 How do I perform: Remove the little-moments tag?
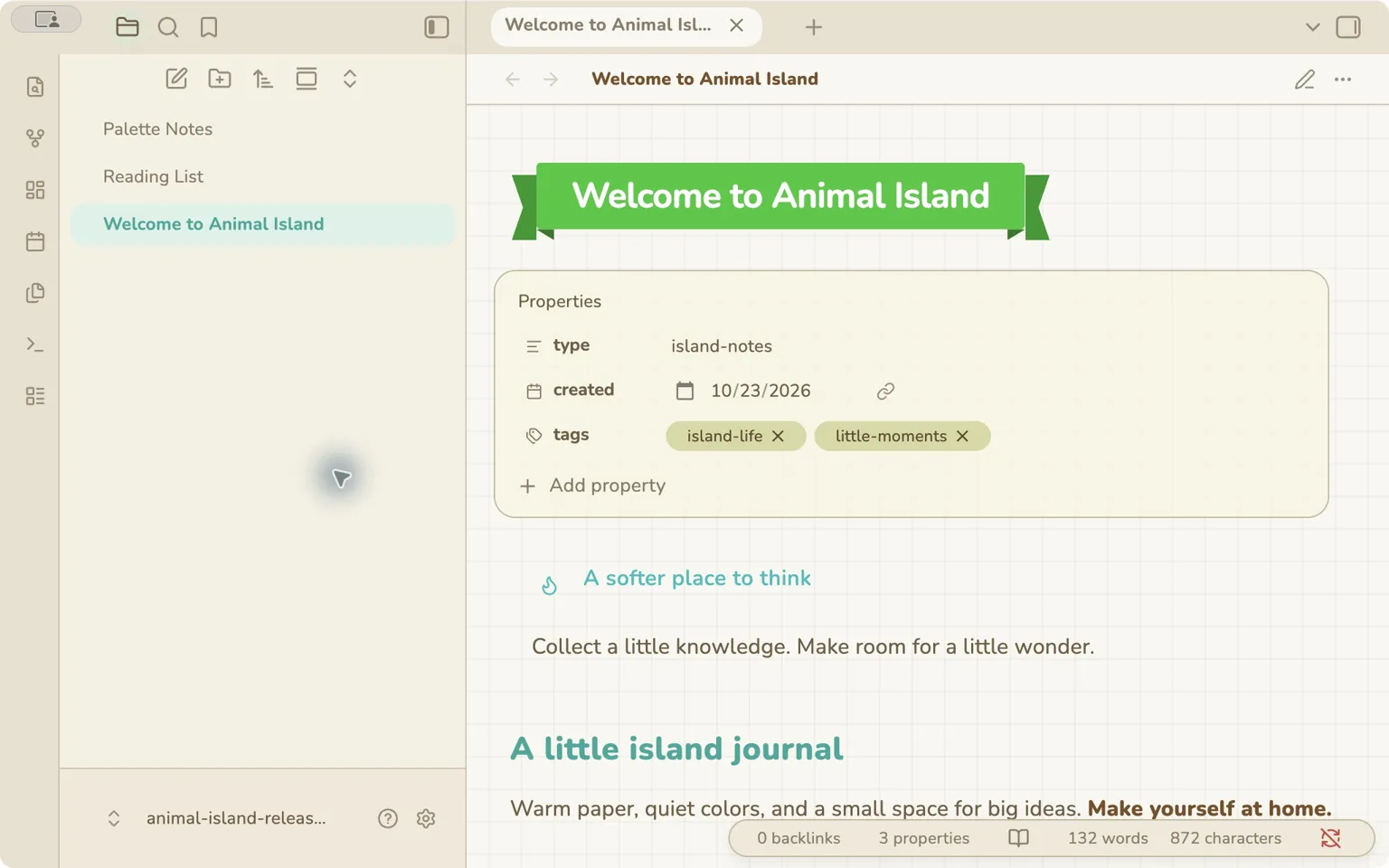(962, 436)
